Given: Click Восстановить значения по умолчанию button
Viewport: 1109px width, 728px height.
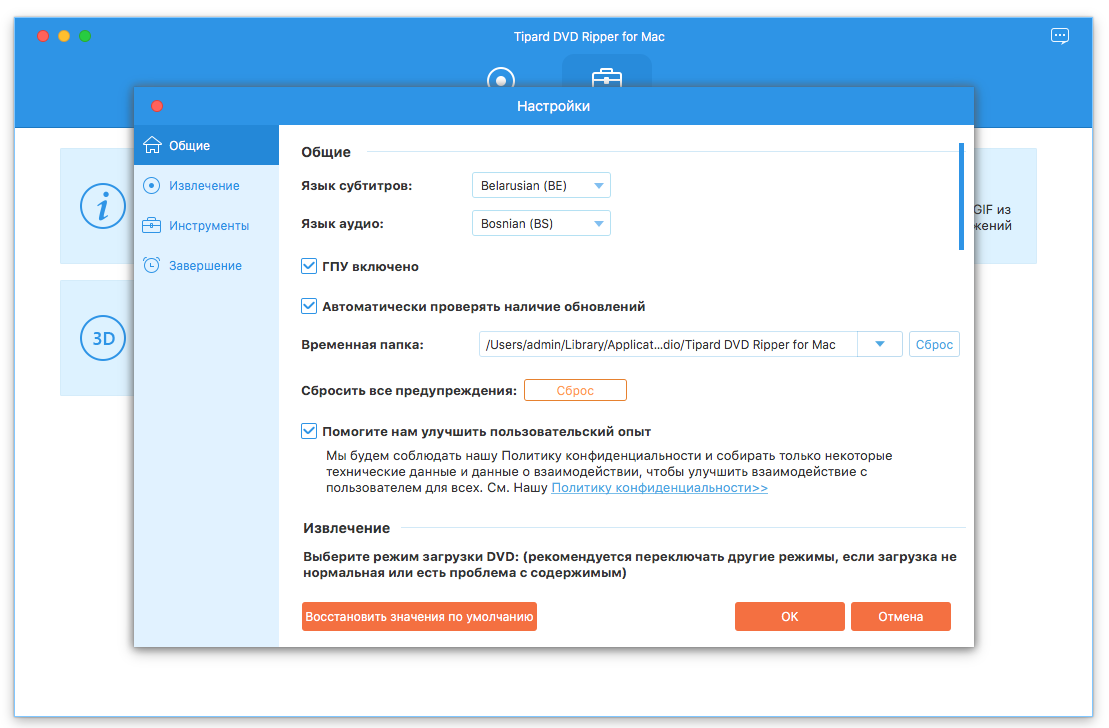Looking at the screenshot, I should 419,617.
